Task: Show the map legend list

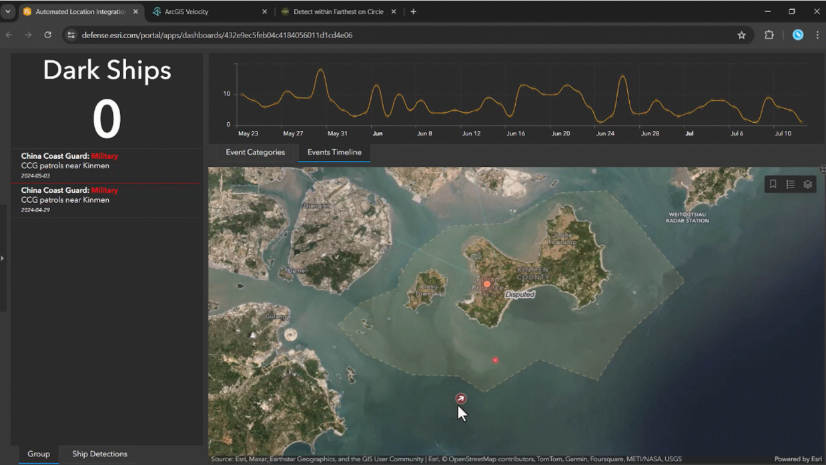Action: click(790, 184)
